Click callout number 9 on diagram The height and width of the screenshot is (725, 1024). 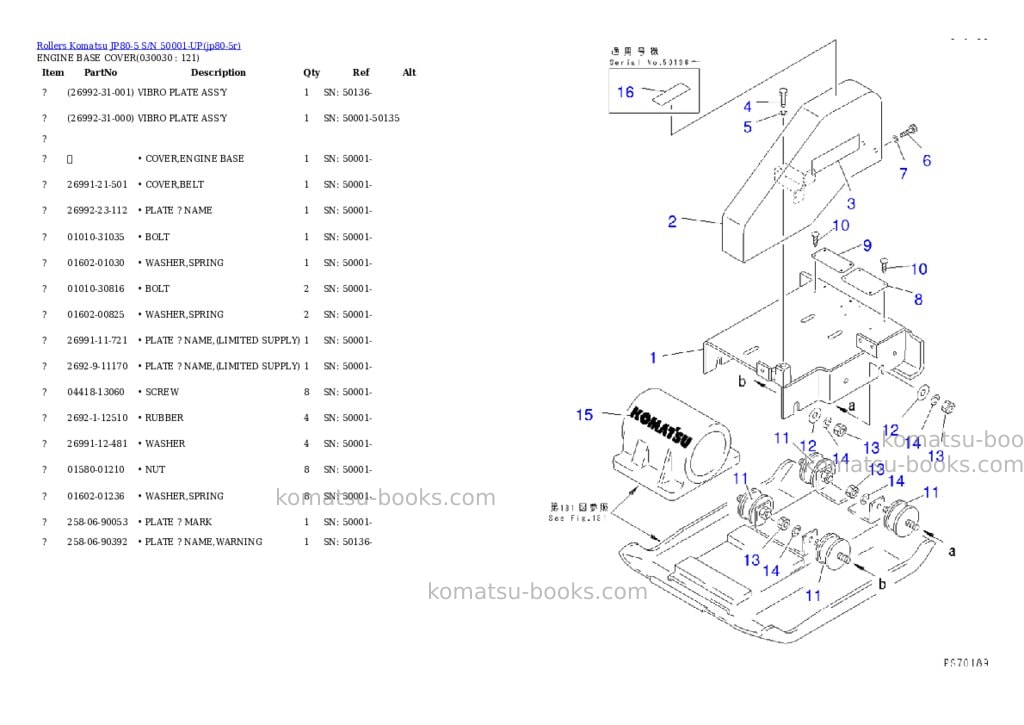pyautogui.click(x=867, y=246)
